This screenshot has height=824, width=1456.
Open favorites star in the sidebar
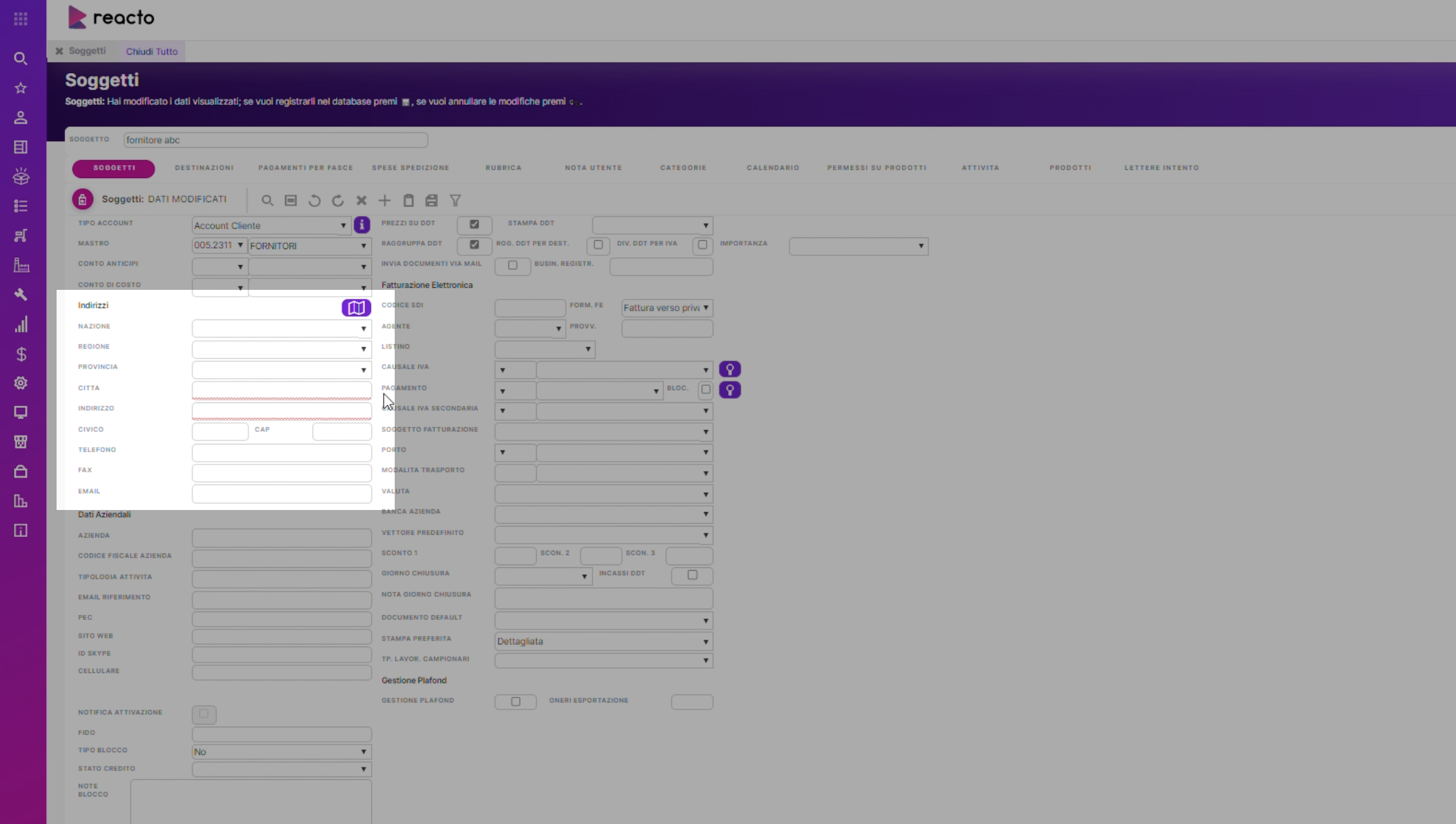(x=21, y=88)
